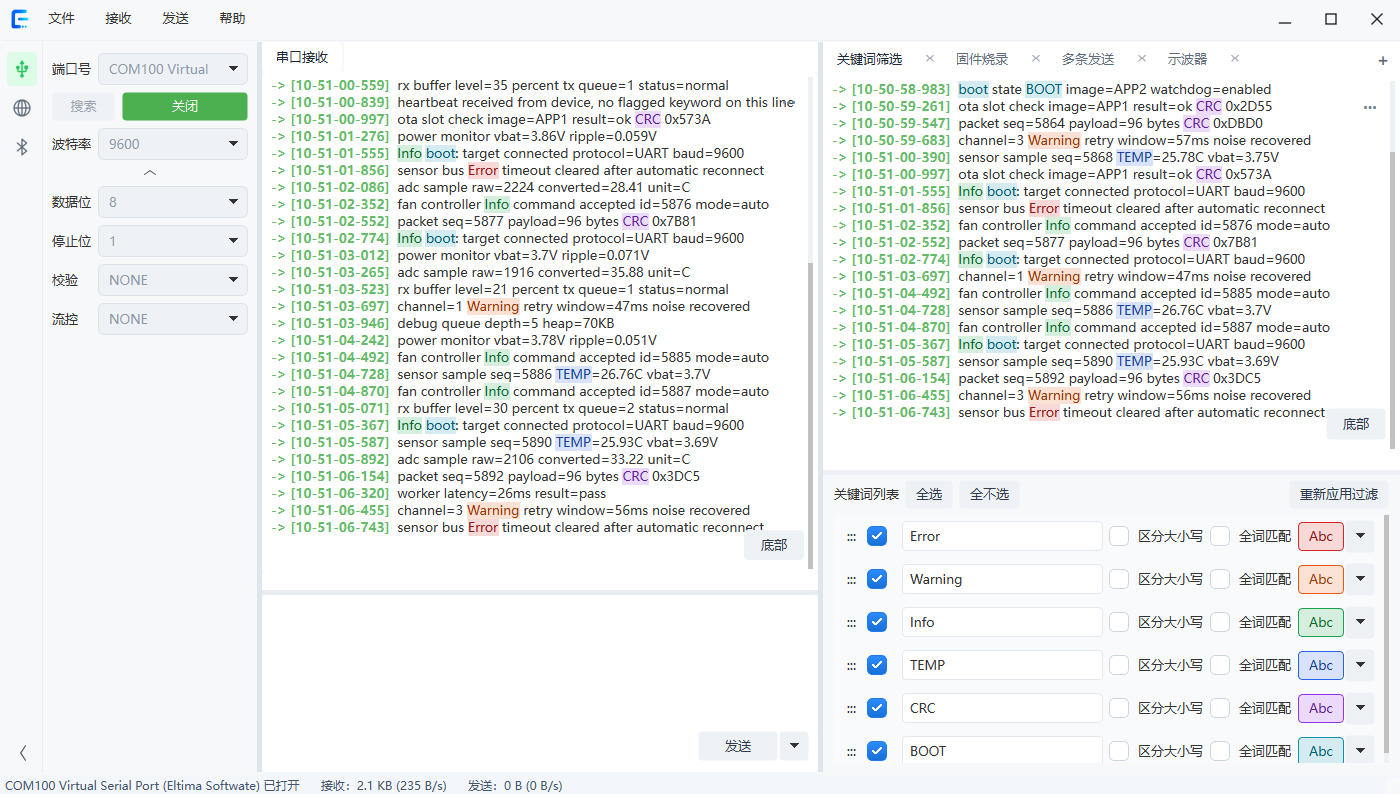Screen dimensions: 1400x794
Task: Expand the Info keyword color dropdown arrow
Action: pyautogui.click(x=1360, y=622)
